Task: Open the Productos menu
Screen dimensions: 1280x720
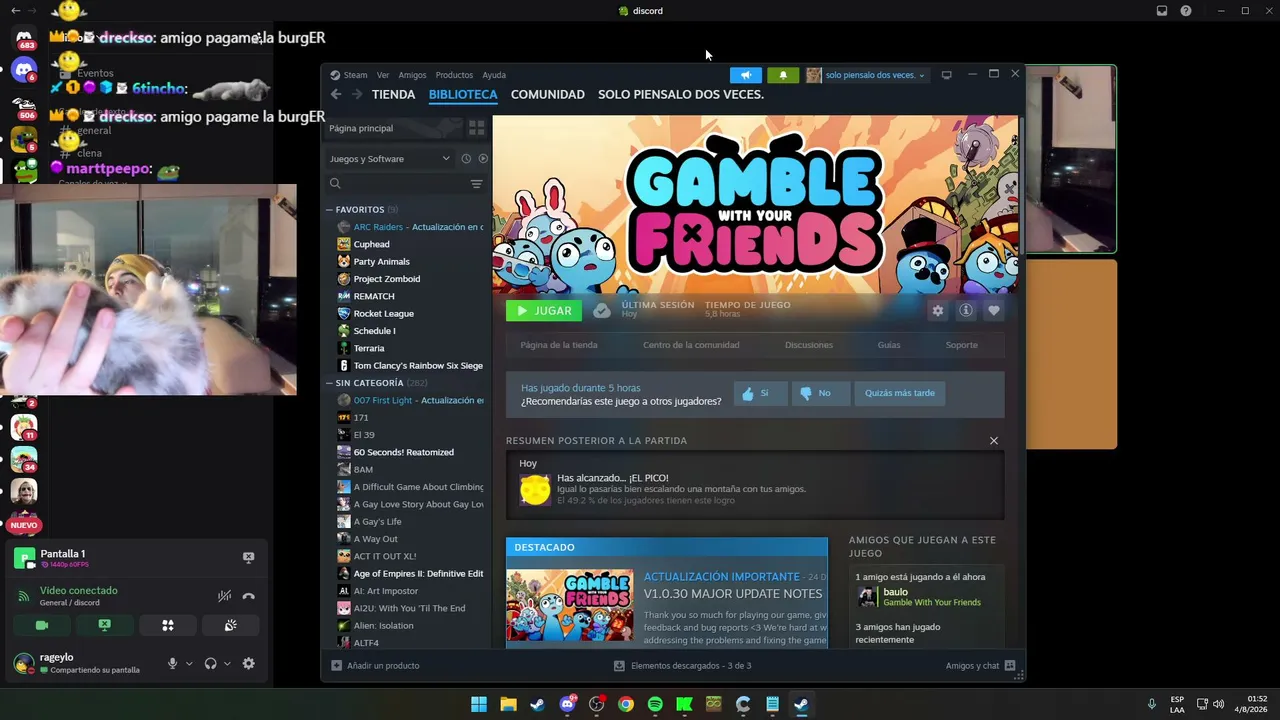Action: [454, 75]
